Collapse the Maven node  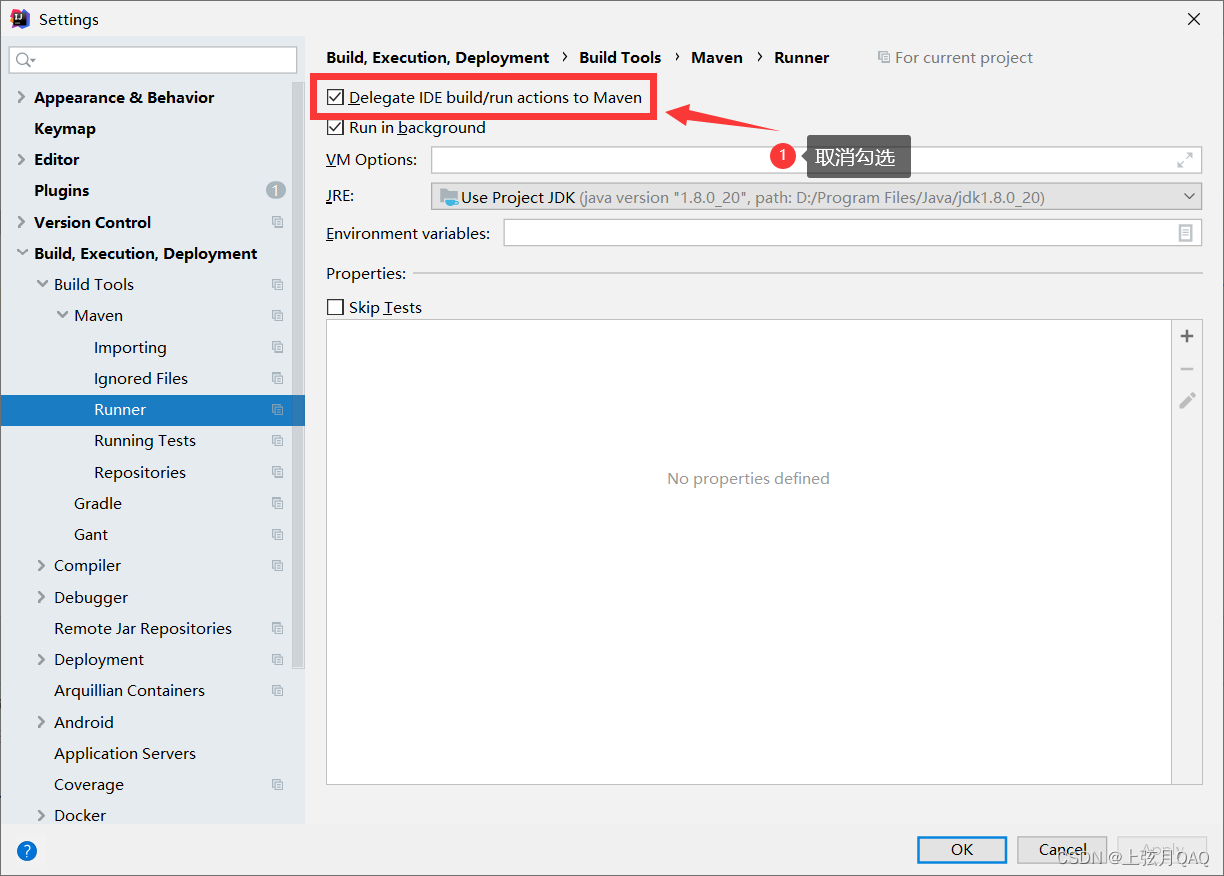pos(62,315)
